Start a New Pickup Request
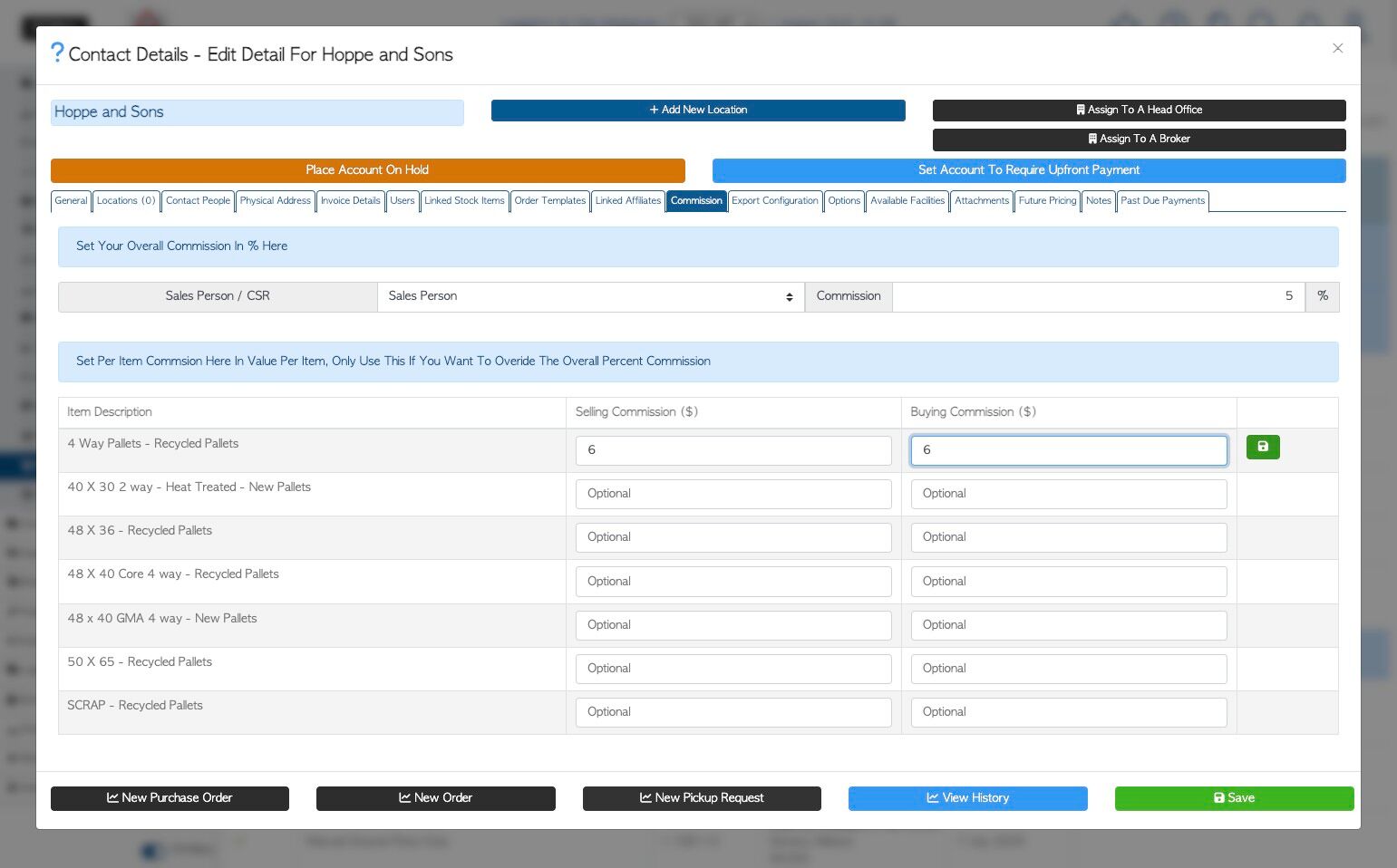 [702, 798]
